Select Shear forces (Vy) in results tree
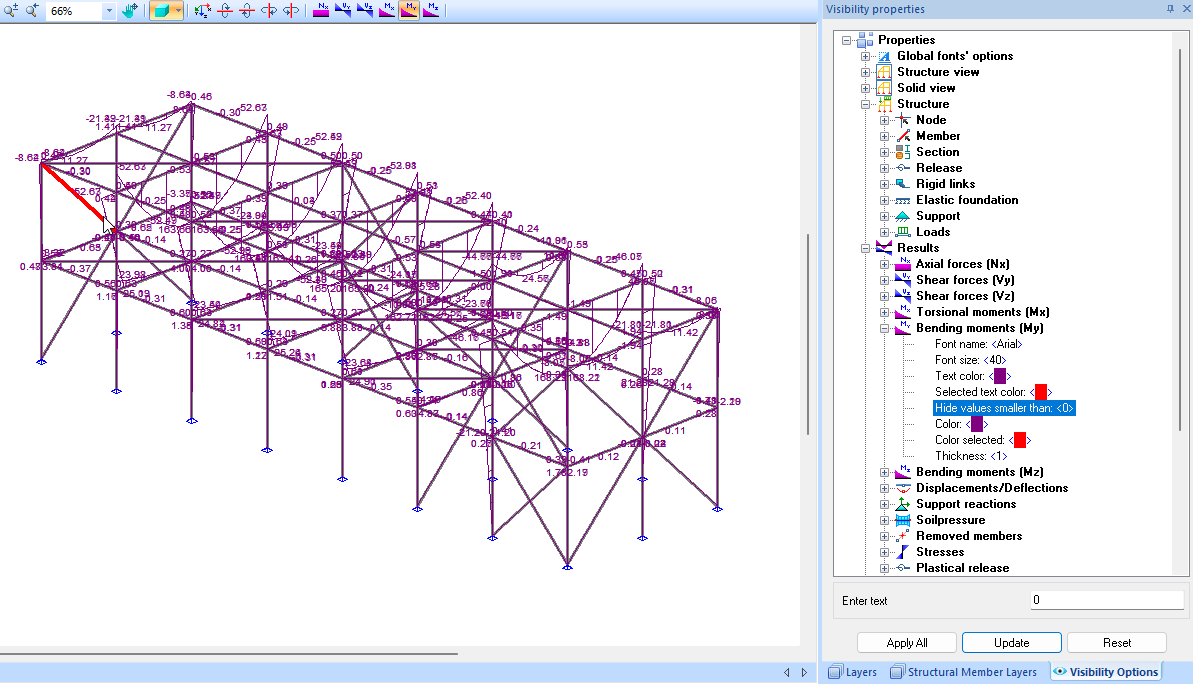The image size is (1193, 684). click(965, 280)
